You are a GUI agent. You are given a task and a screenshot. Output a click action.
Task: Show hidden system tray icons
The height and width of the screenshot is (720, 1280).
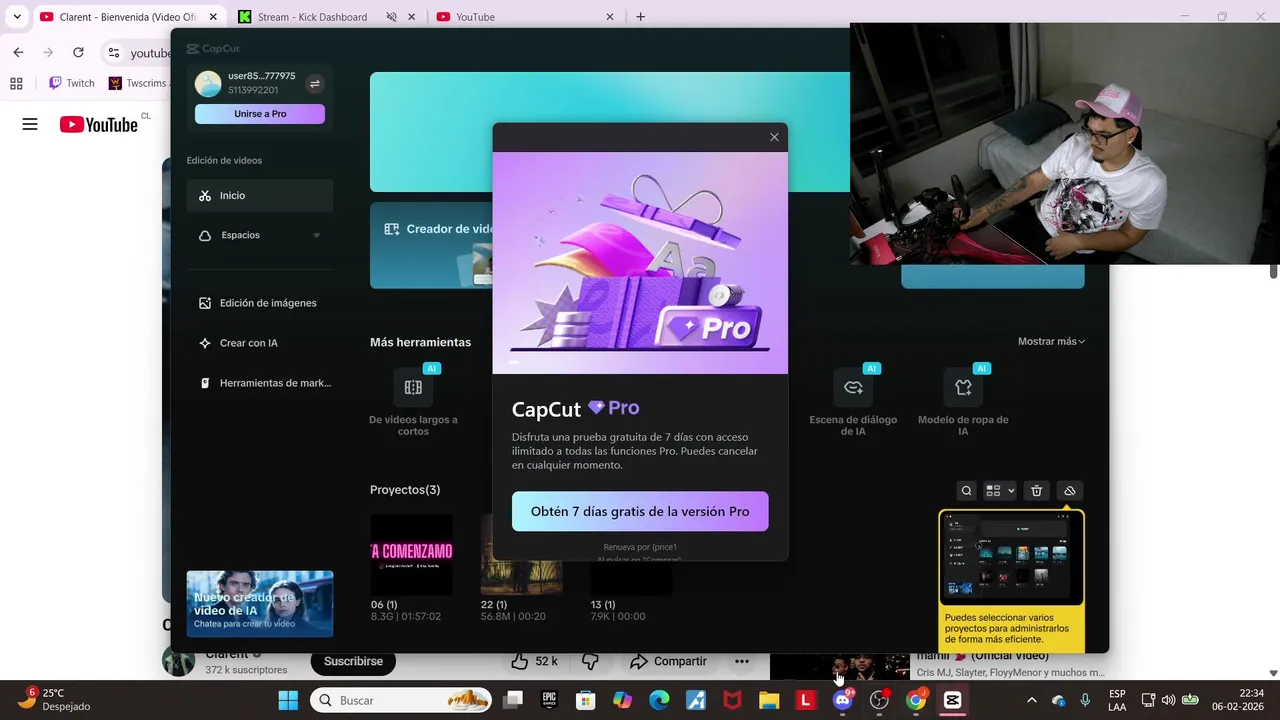(1032, 701)
